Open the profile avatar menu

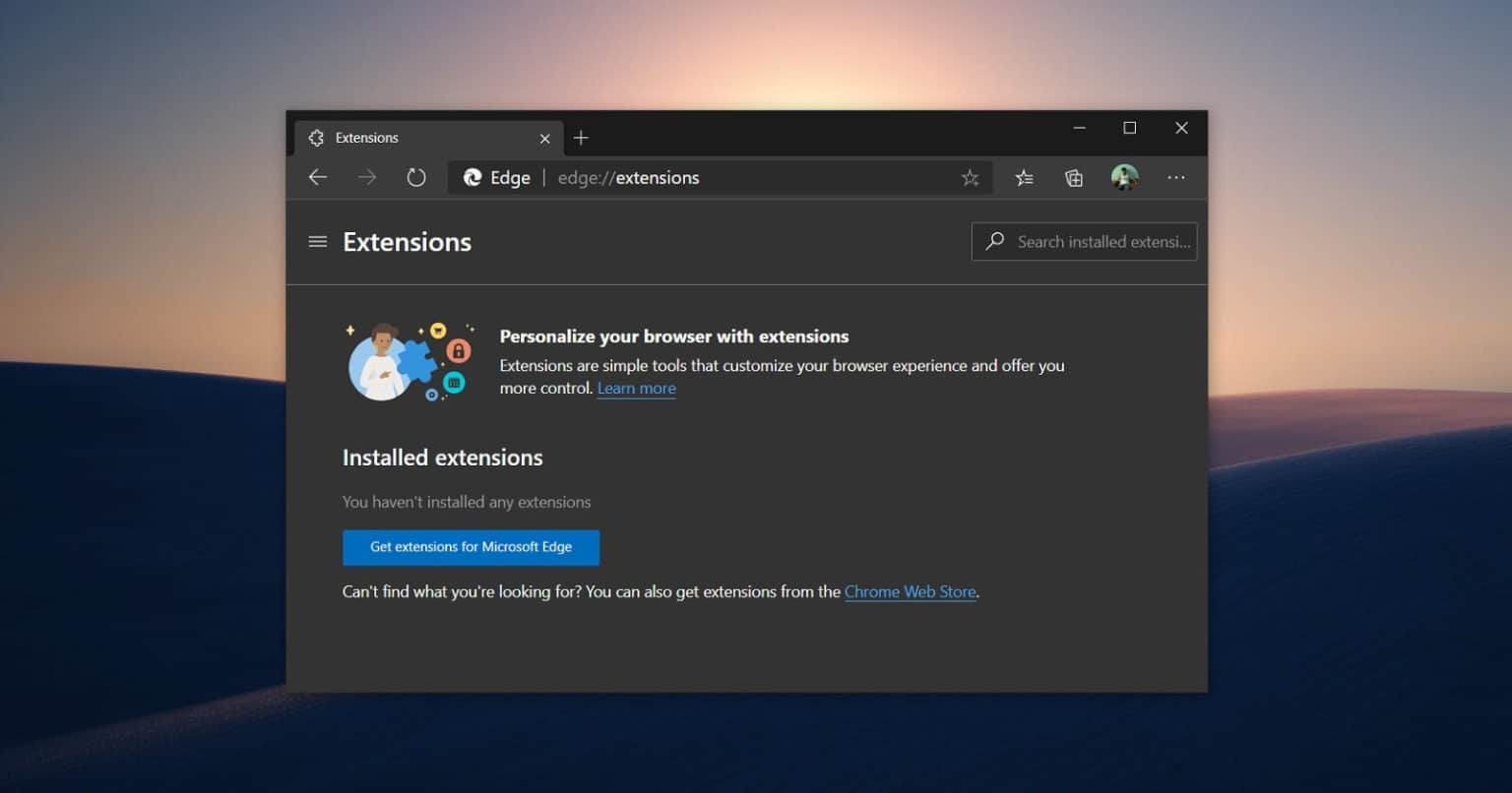[1124, 177]
